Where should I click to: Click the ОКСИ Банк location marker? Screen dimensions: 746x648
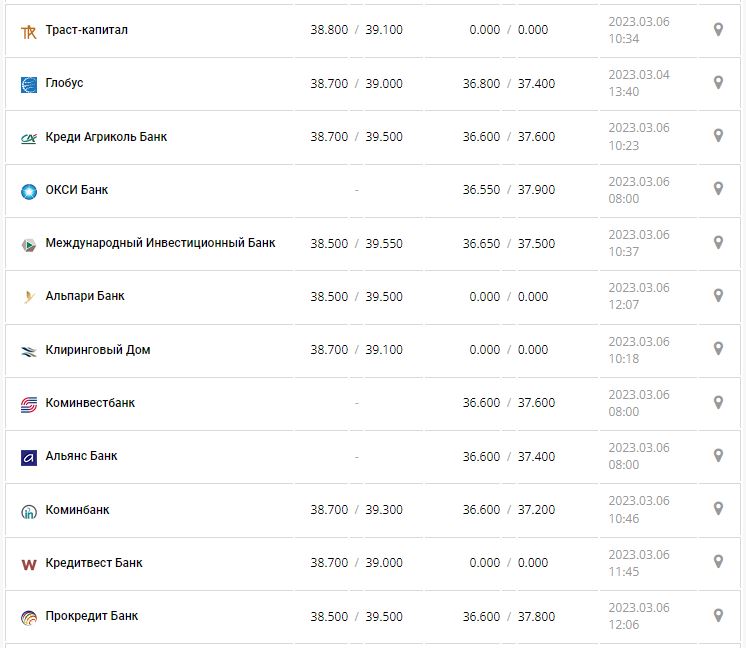(x=718, y=189)
